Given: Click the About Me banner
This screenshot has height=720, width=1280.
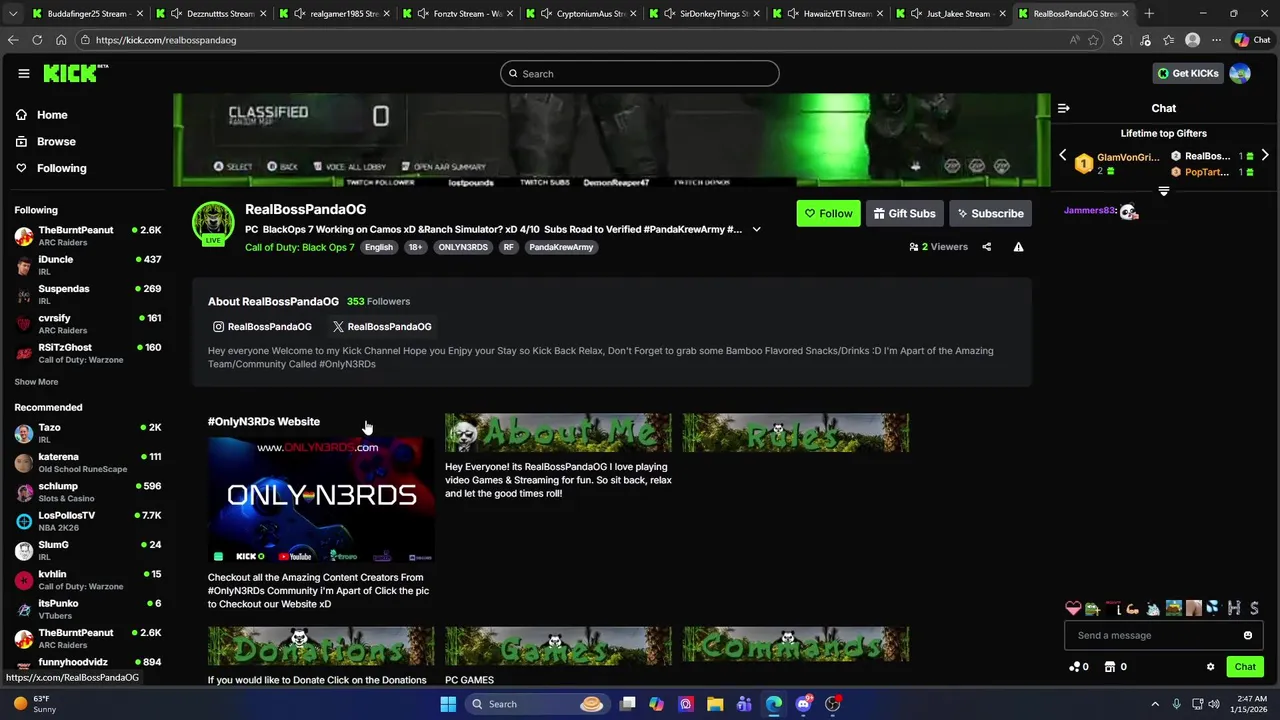Looking at the screenshot, I should pyautogui.click(x=558, y=433).
